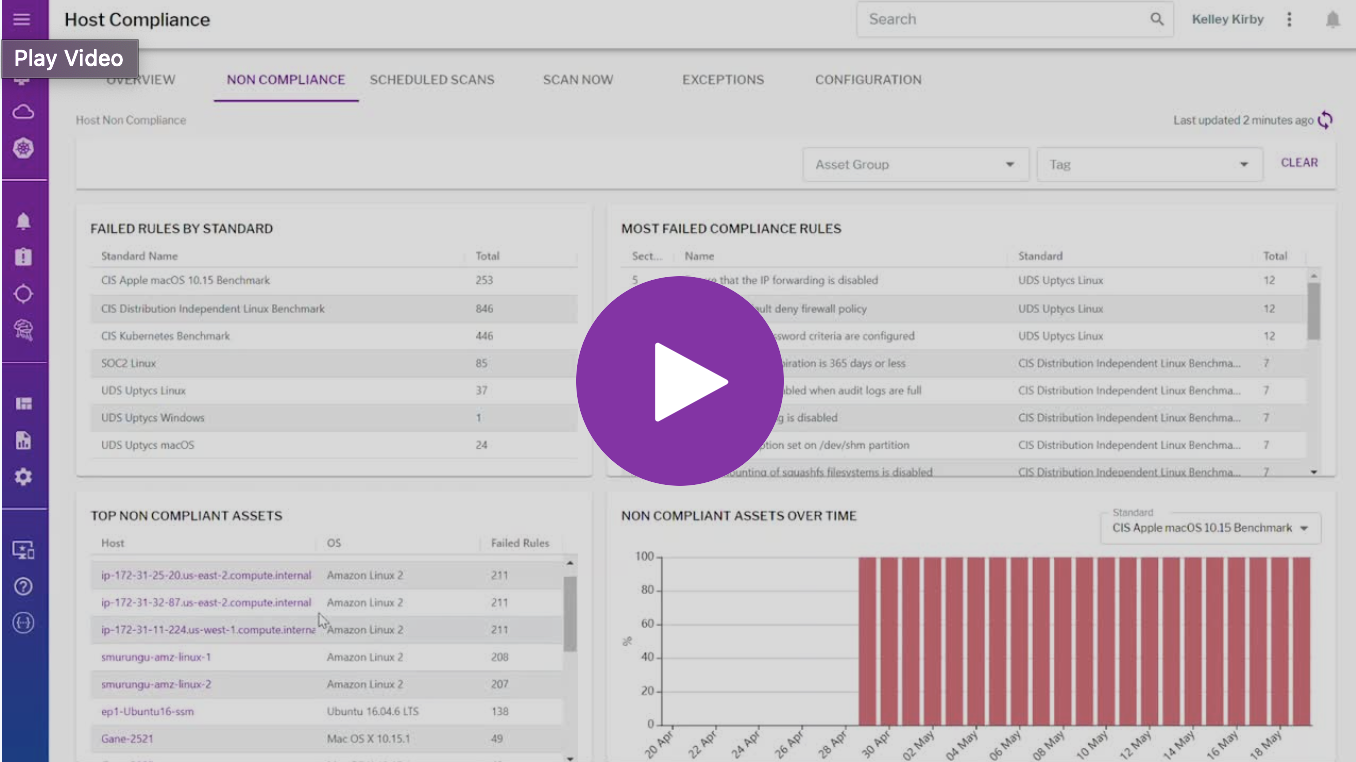Open the Tag dropdown
1356x762 pixels.
[1149, 165]
